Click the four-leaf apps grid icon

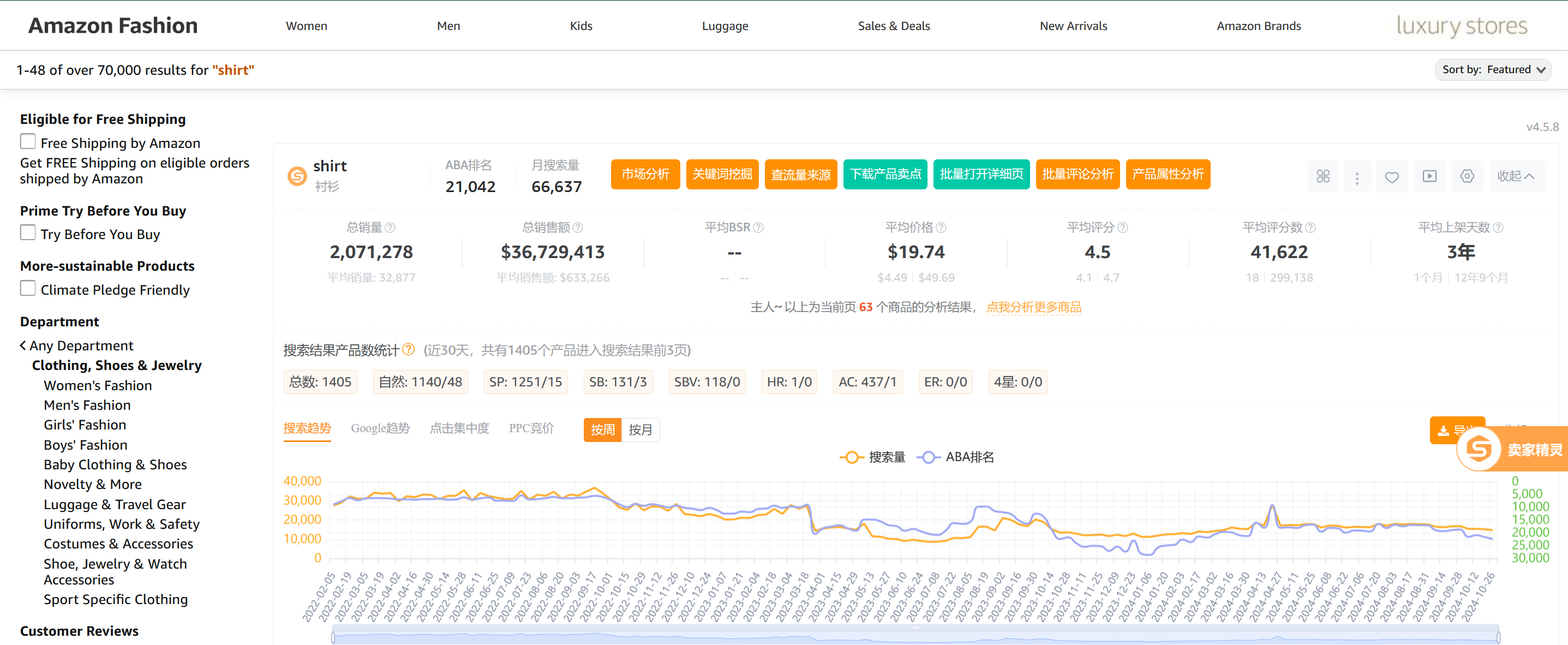[x=1322, y=177]
